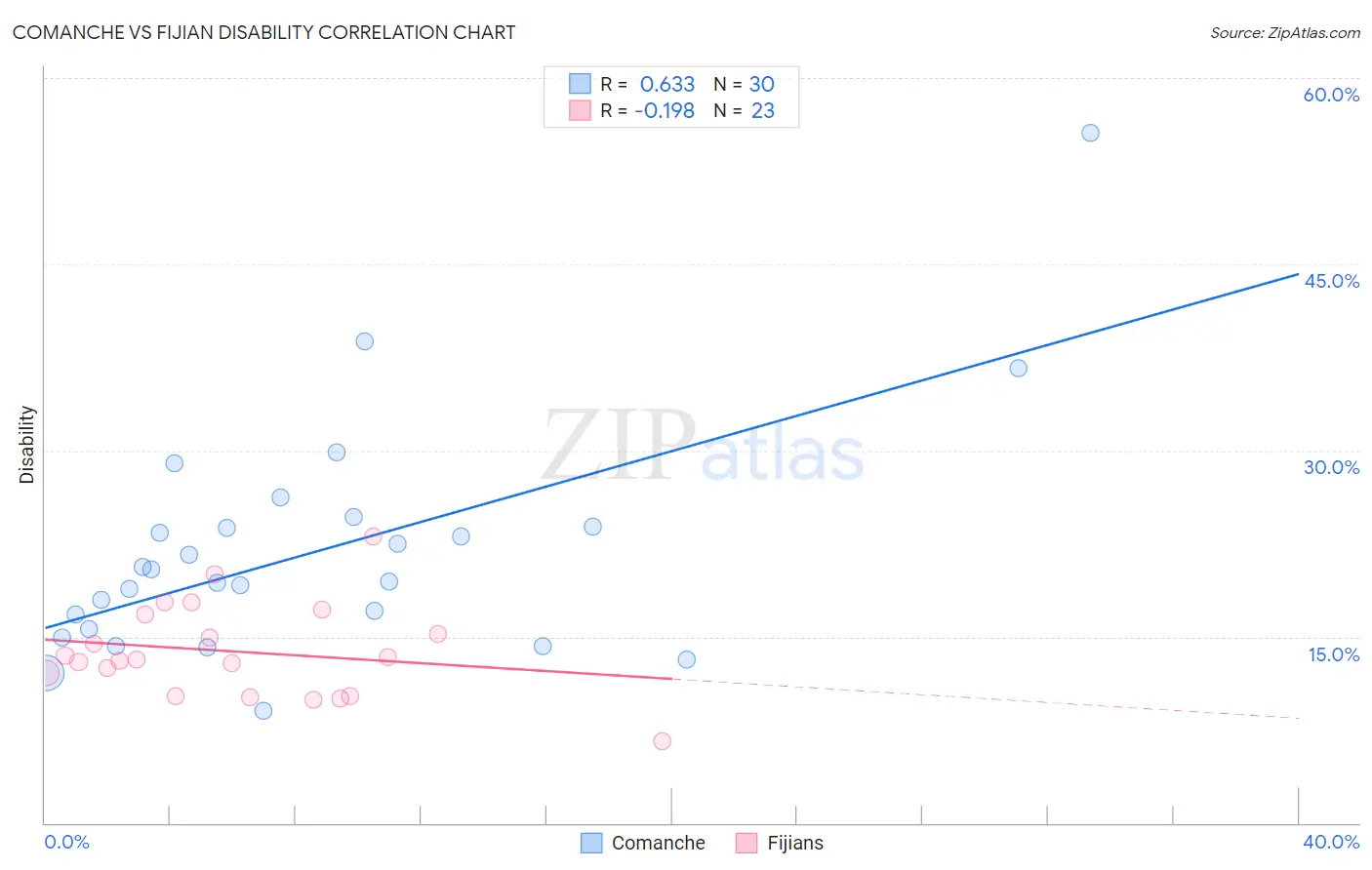Viewport: 1372px width, 870px height.
Task: Open the Source: ZipAtlas.com link
Action: coord(1285,32)
